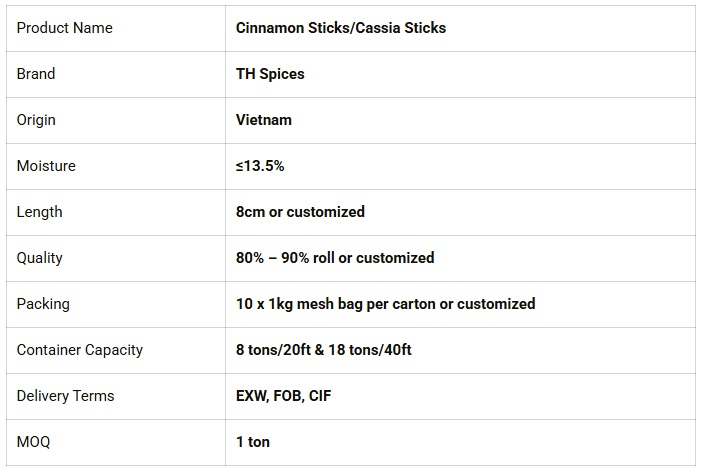
Task: Click the Container Capacity label
Action: [x=80, y=350]
